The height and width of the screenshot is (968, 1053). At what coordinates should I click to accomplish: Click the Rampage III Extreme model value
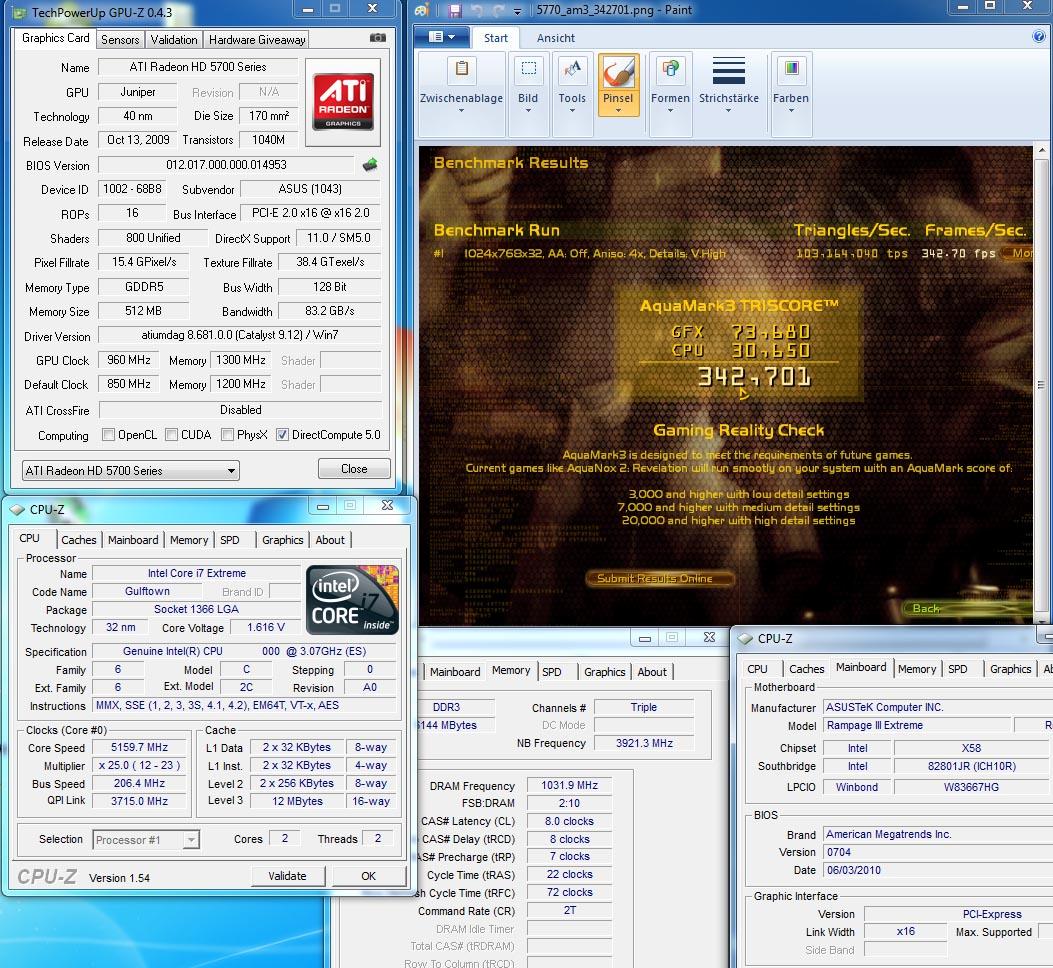(x=917, y=725)
